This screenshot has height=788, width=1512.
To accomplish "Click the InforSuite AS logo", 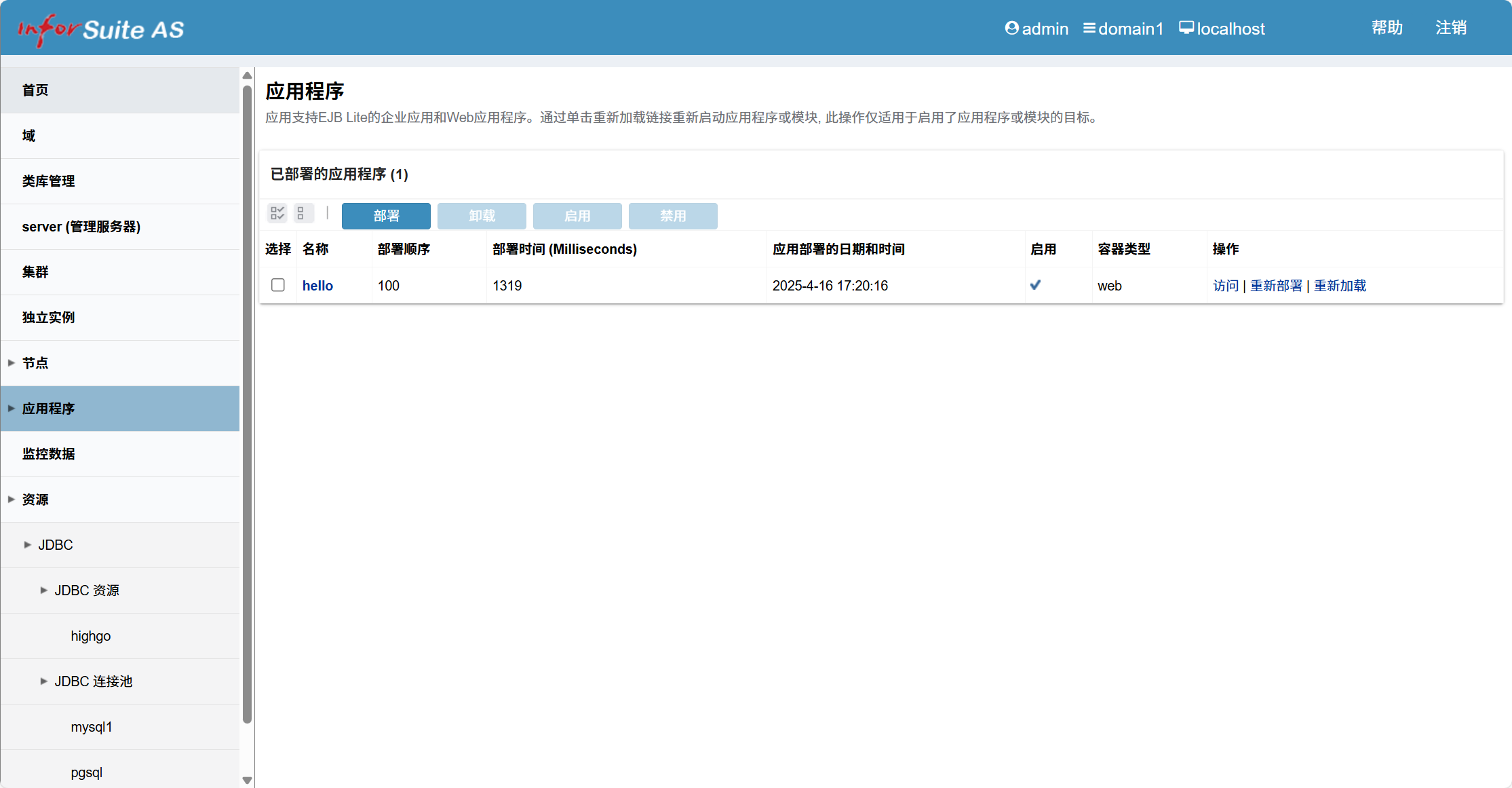I will [x=101, y=29].
